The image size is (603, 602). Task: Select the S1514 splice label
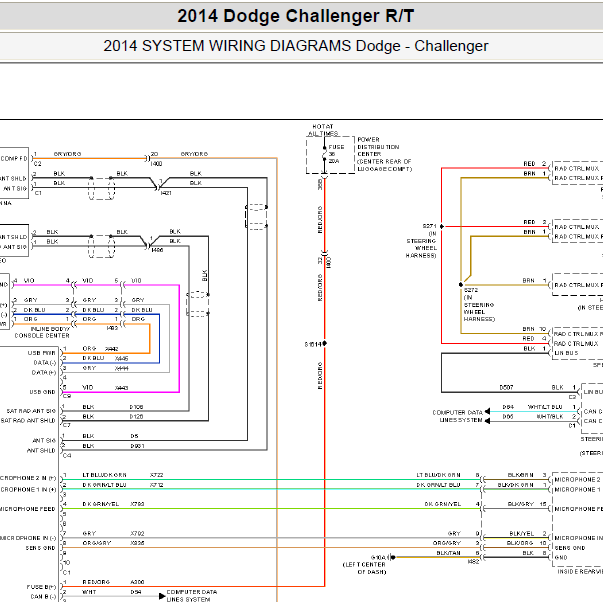pos(313,344)
